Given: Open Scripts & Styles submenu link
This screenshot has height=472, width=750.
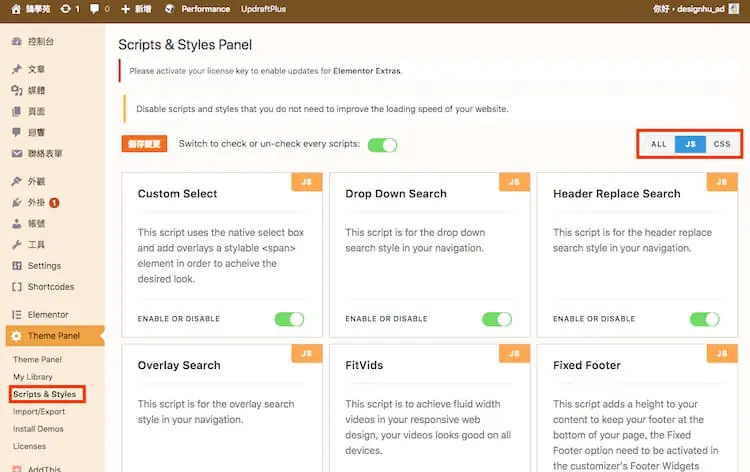Looking at the screenshot, I should click(44, 394).
